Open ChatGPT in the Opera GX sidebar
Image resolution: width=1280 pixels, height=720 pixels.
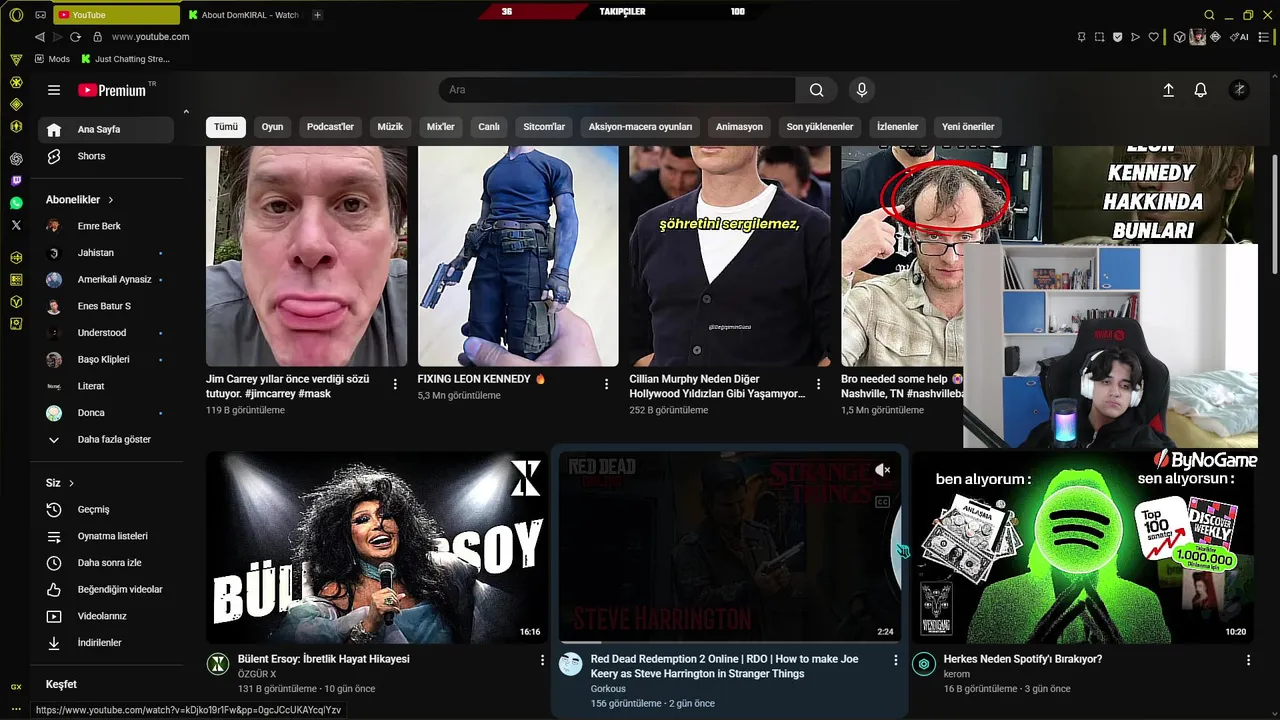click(x=16, y=158)
